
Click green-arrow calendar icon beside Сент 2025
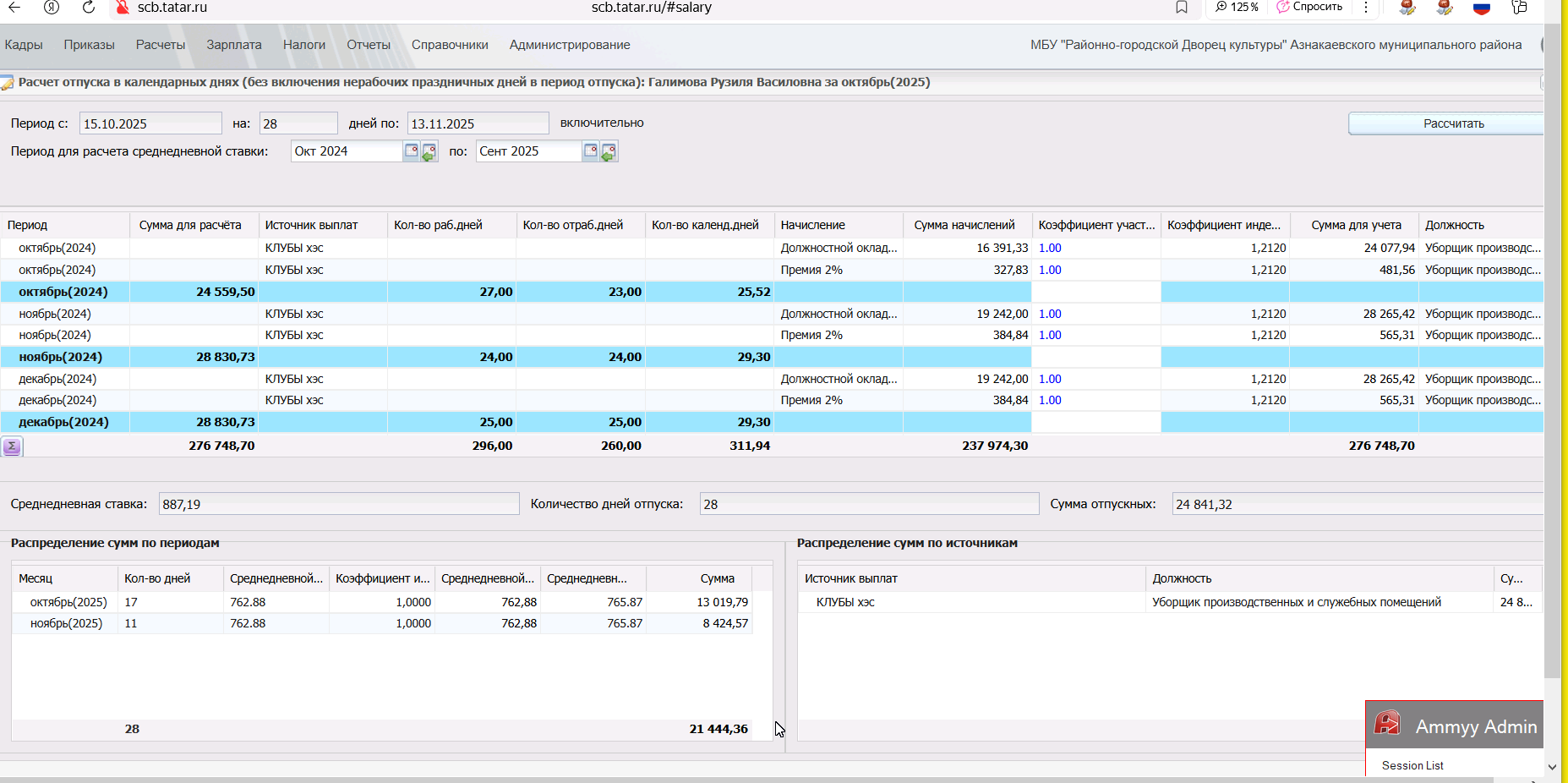click(x=609, y=152)
